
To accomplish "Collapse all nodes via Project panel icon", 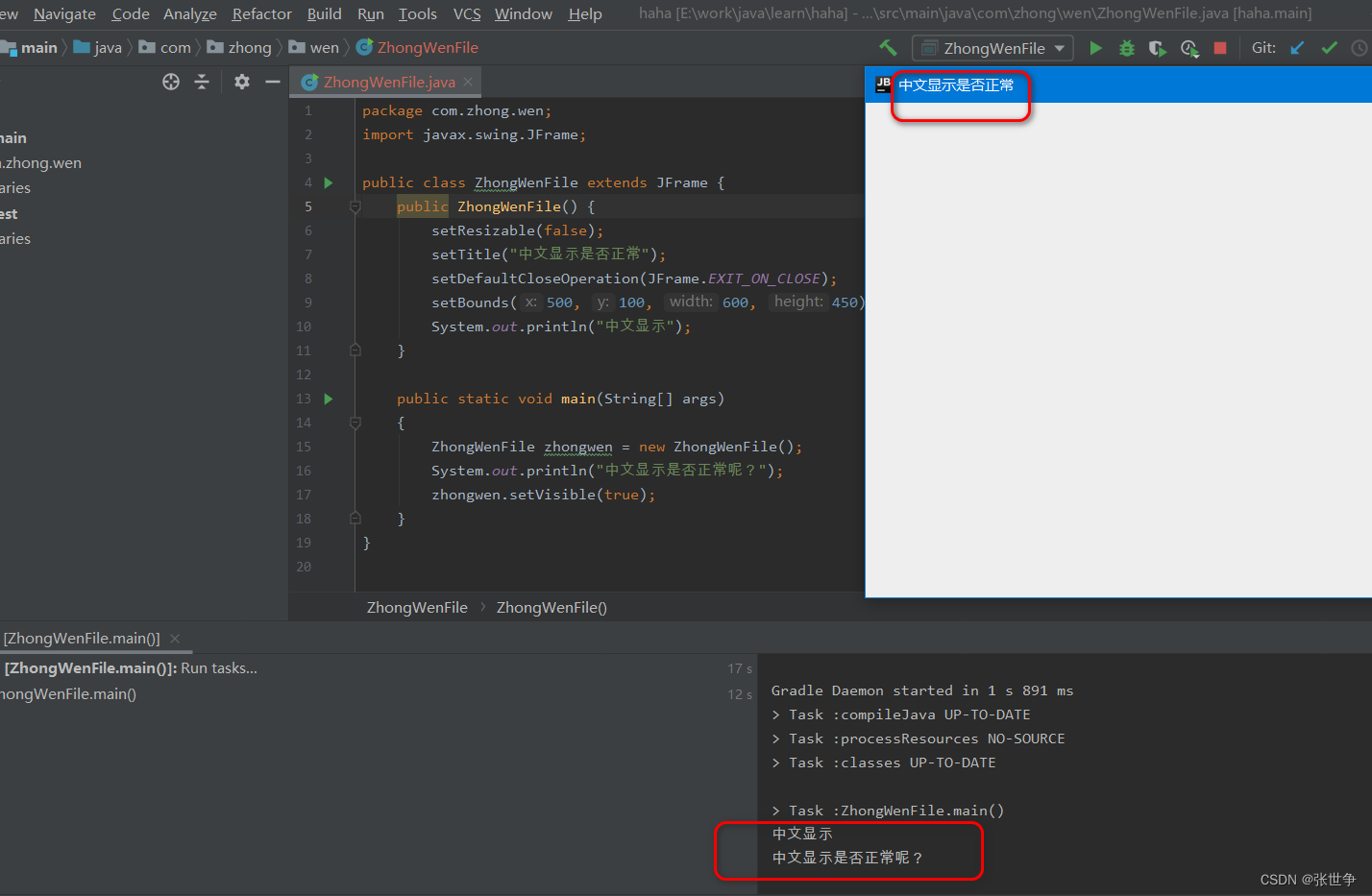I will coord(202,82).
